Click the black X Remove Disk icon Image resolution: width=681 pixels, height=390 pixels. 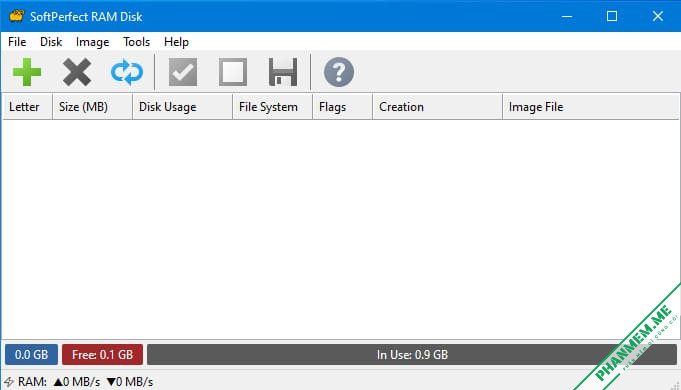pos(77,72)
